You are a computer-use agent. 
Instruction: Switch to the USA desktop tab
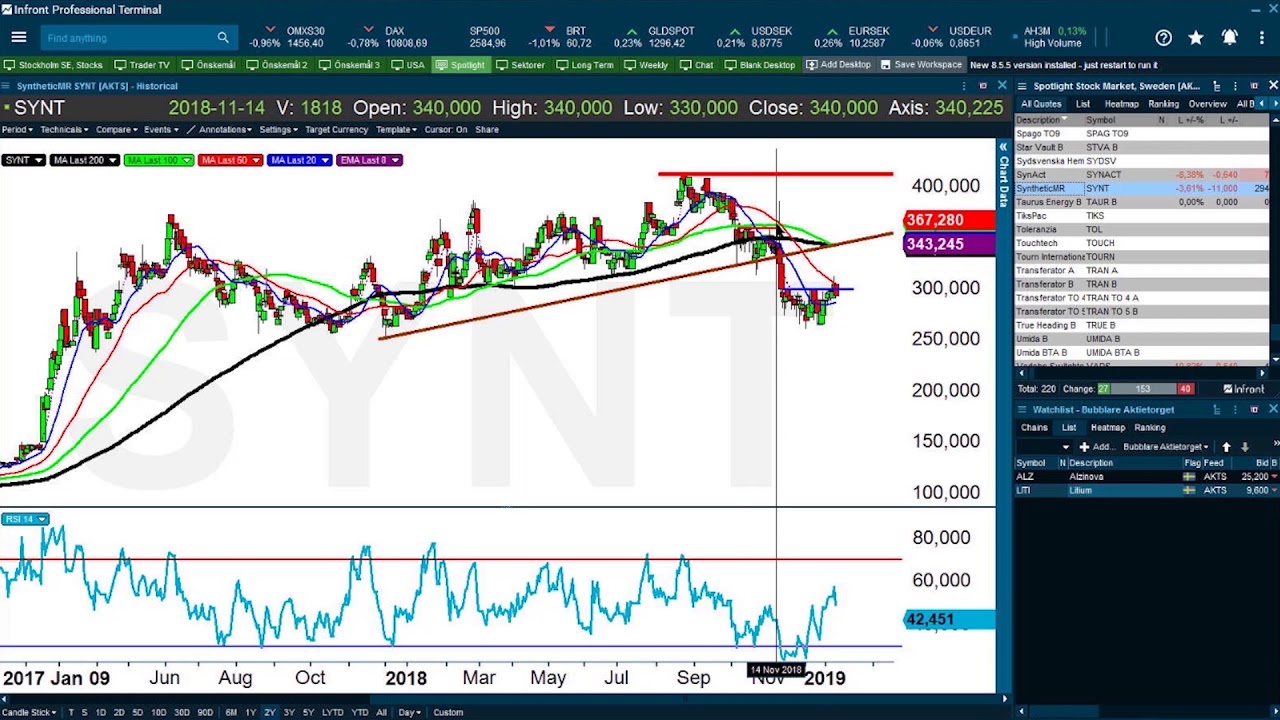[408, 65]
